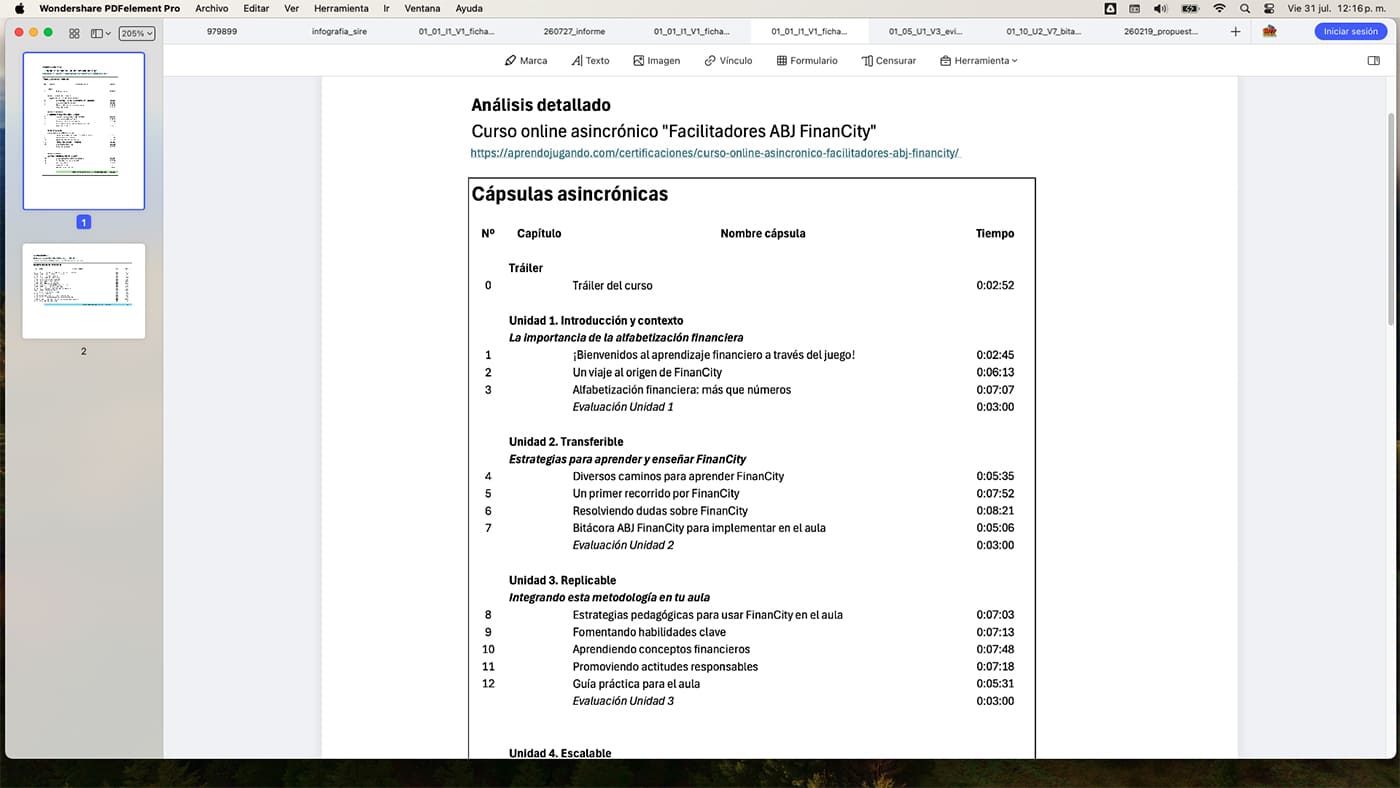Screen dimensions: 1400x788
Task: Click 'Fomentando habilidades clave' row
Action: [x=649, y=632]
